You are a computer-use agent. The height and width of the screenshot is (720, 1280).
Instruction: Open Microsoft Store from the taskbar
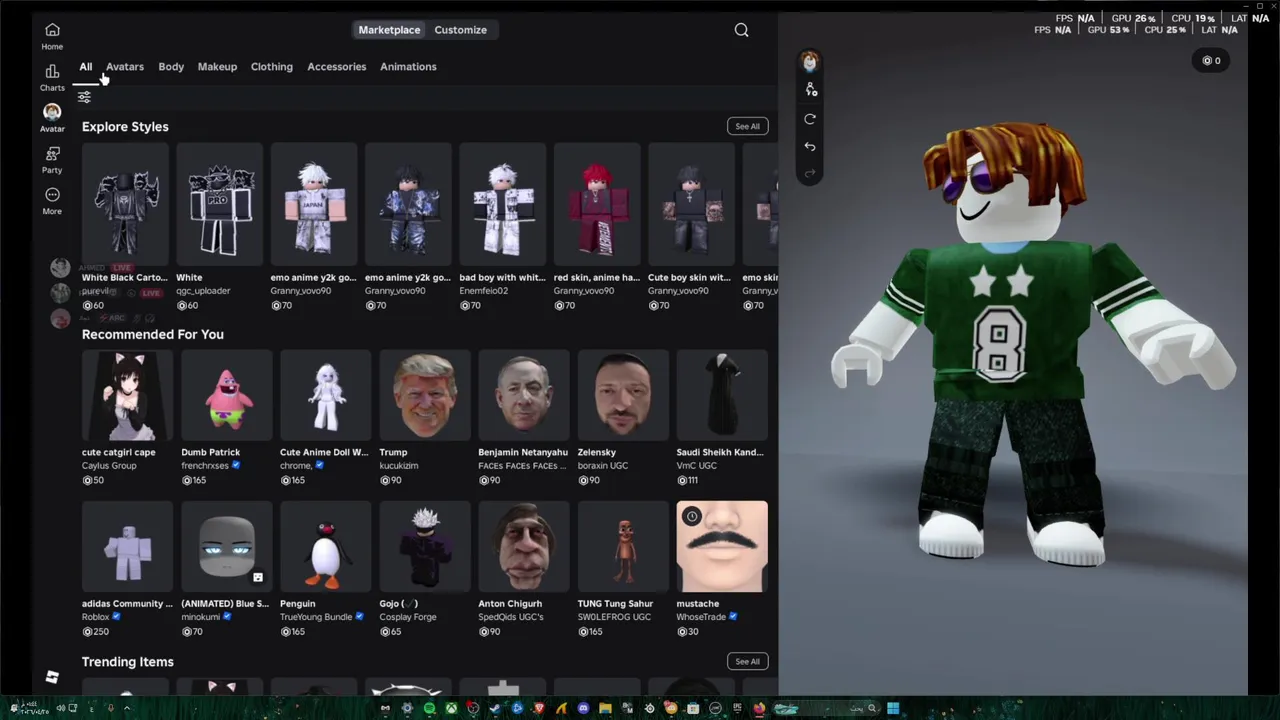tap(693, 709)
